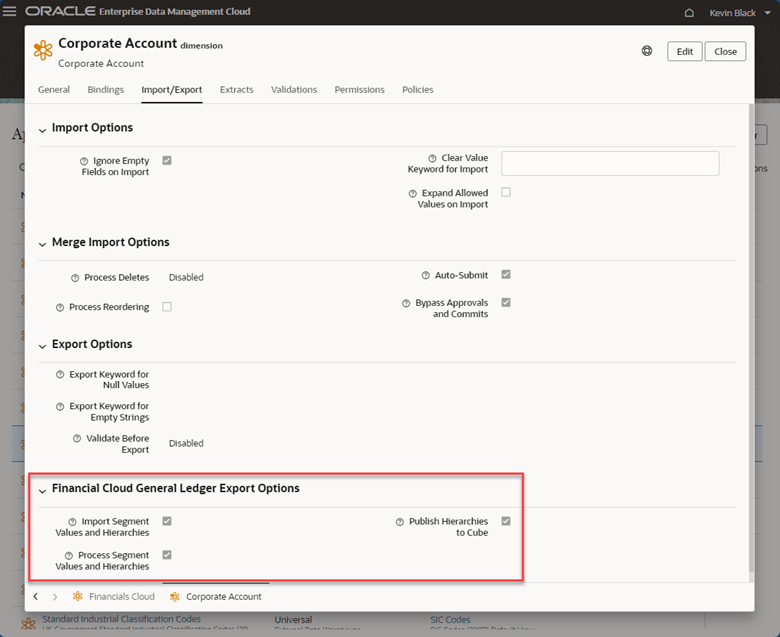
Task: Toggle Publish Hierarchies to Cube checkbox
Action: pyautogui.click(x=506, y=521)
